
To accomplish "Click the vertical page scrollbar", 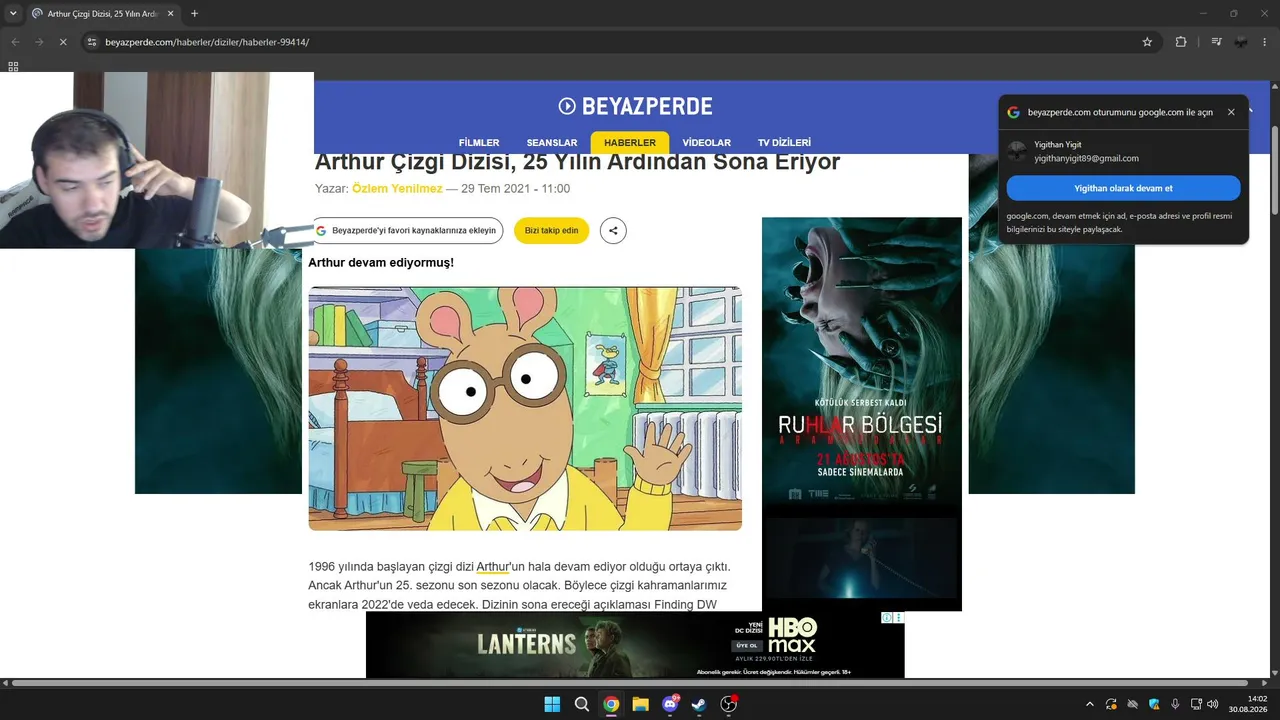I will pyautogui.click(x=1274, y=170).
